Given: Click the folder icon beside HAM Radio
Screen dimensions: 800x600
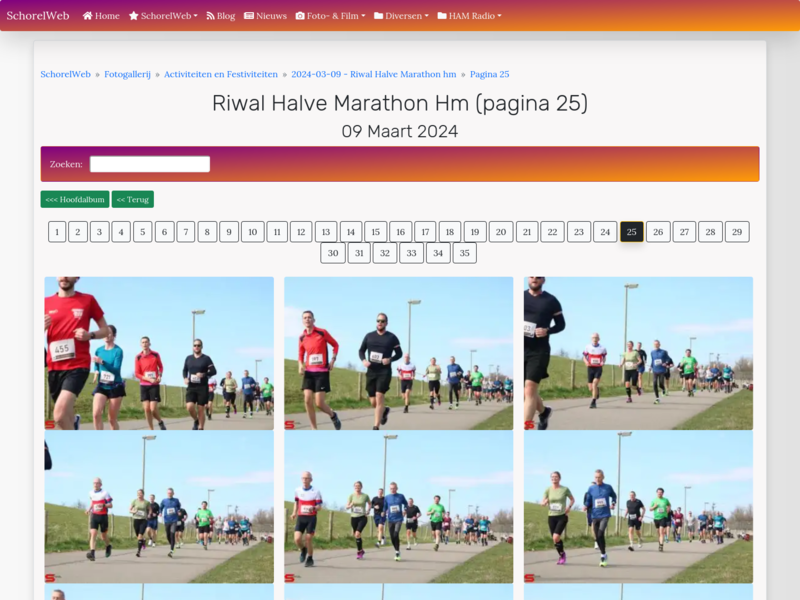Looking at the screenshot, I should click(x=442, y=16).
